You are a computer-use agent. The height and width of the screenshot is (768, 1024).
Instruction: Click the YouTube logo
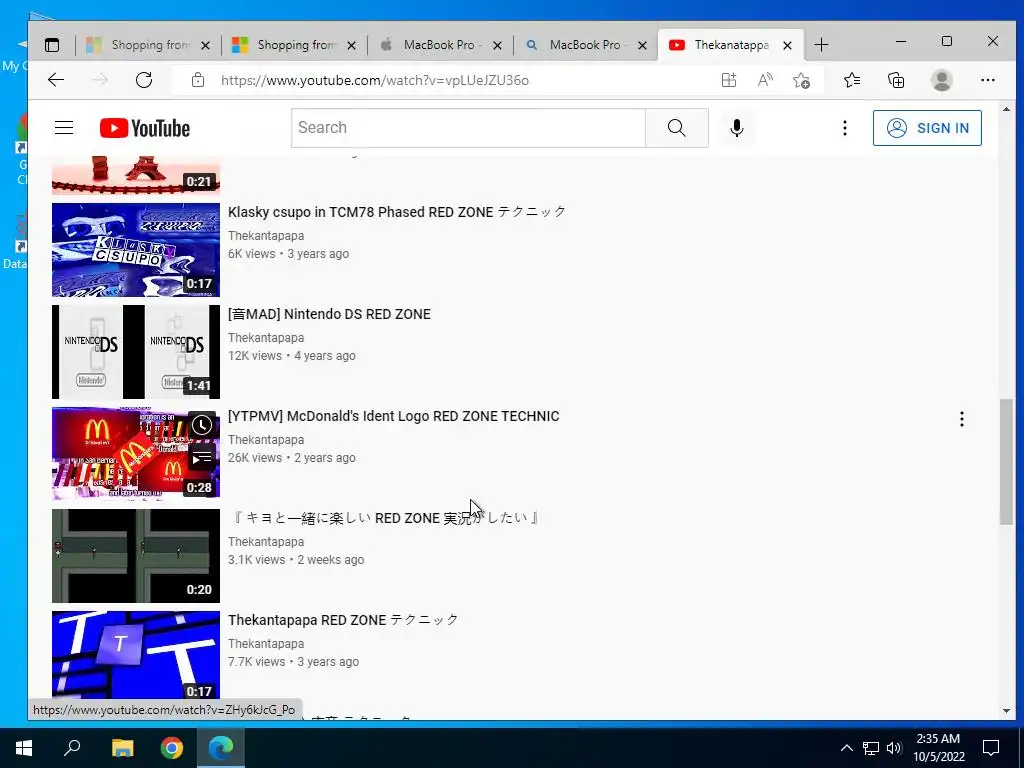(x=145, y=128)
